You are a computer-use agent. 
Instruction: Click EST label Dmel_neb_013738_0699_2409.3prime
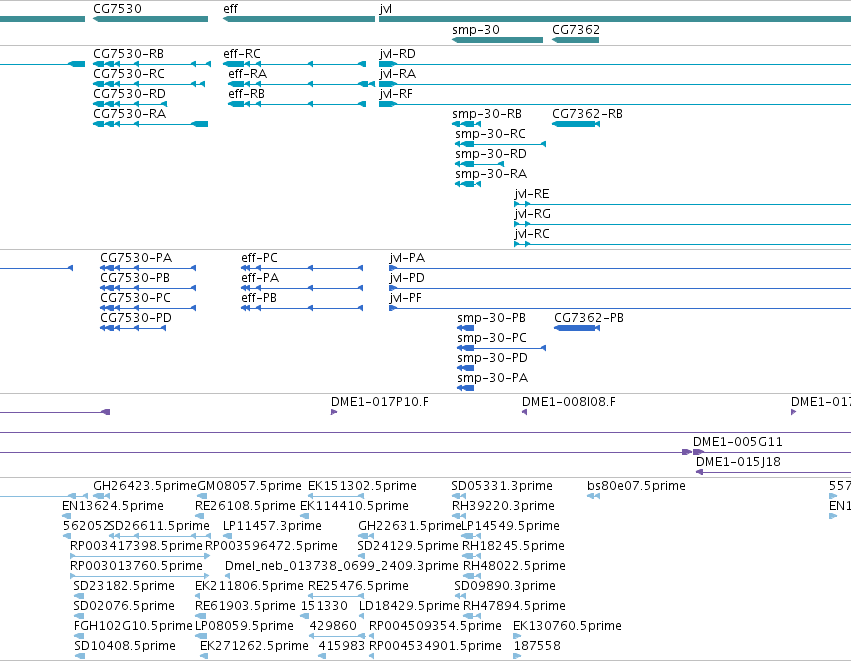[342, 567]
